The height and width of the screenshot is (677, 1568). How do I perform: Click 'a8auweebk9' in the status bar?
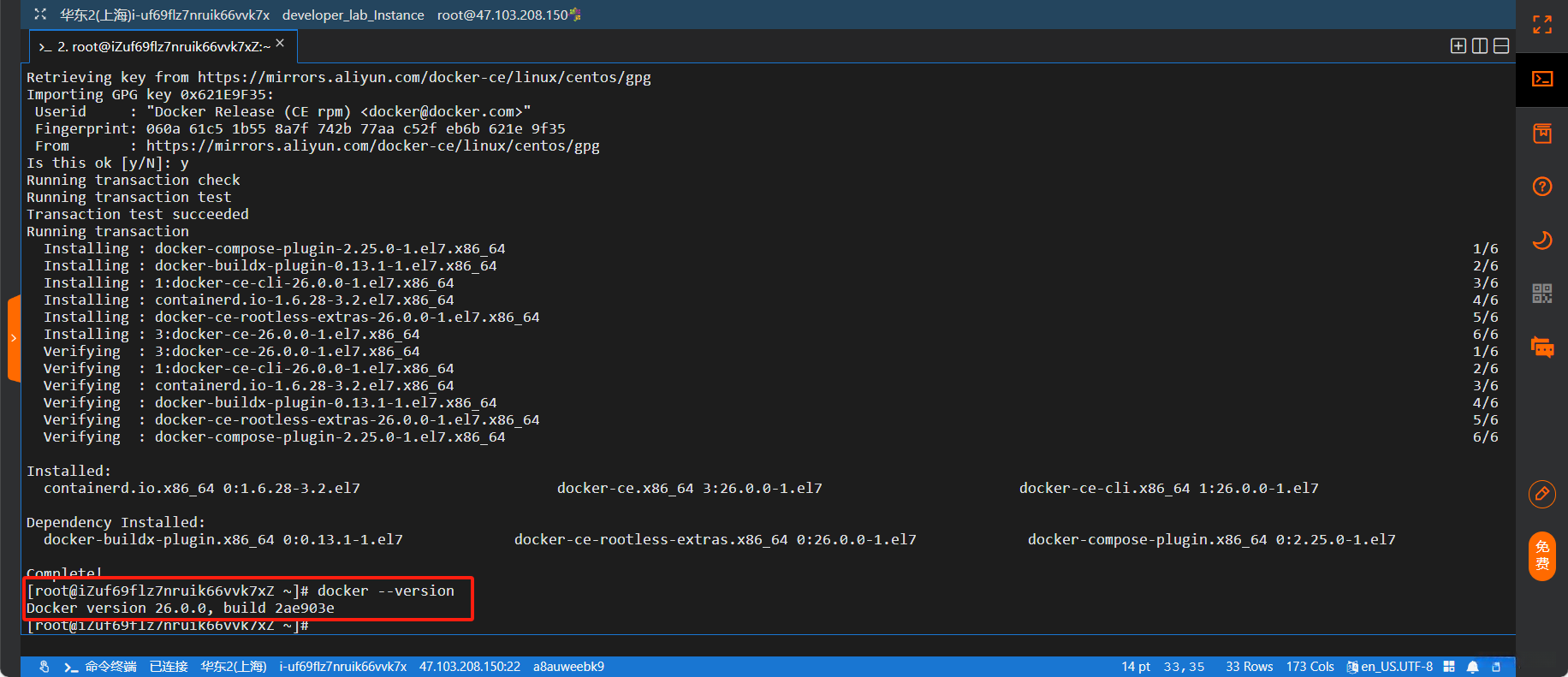pyautogui.click(x=568, y=667)
